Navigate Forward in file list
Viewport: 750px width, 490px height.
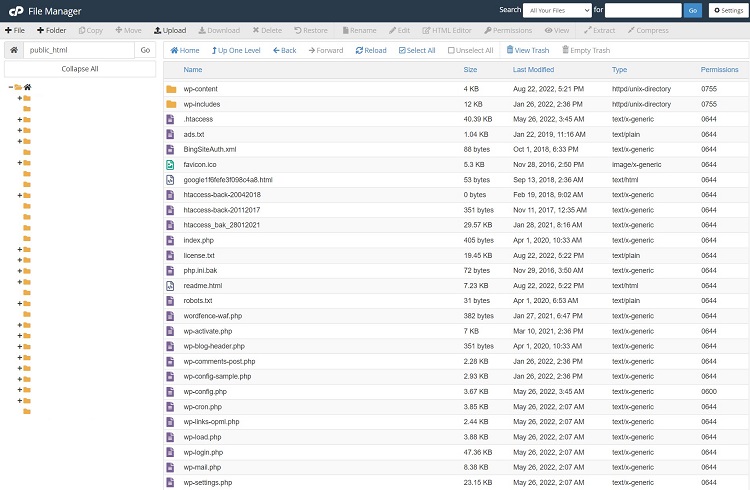(x=326, y=50)
